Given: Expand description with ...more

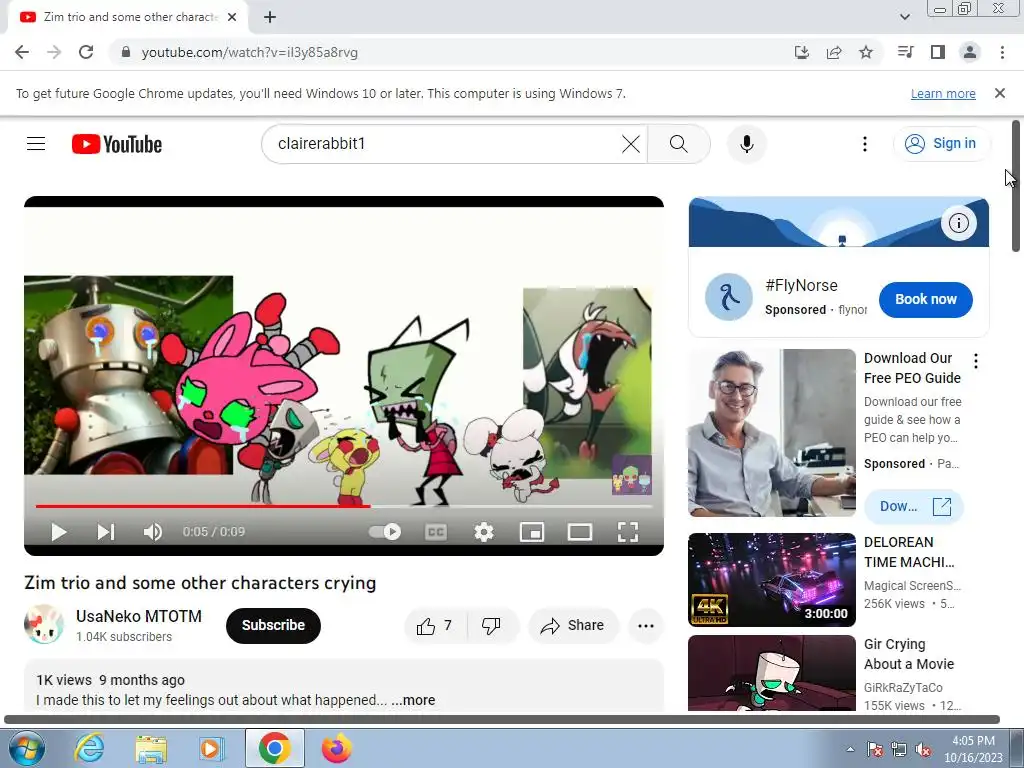Looking at the screenshot, I should click(x=413, y=700).
